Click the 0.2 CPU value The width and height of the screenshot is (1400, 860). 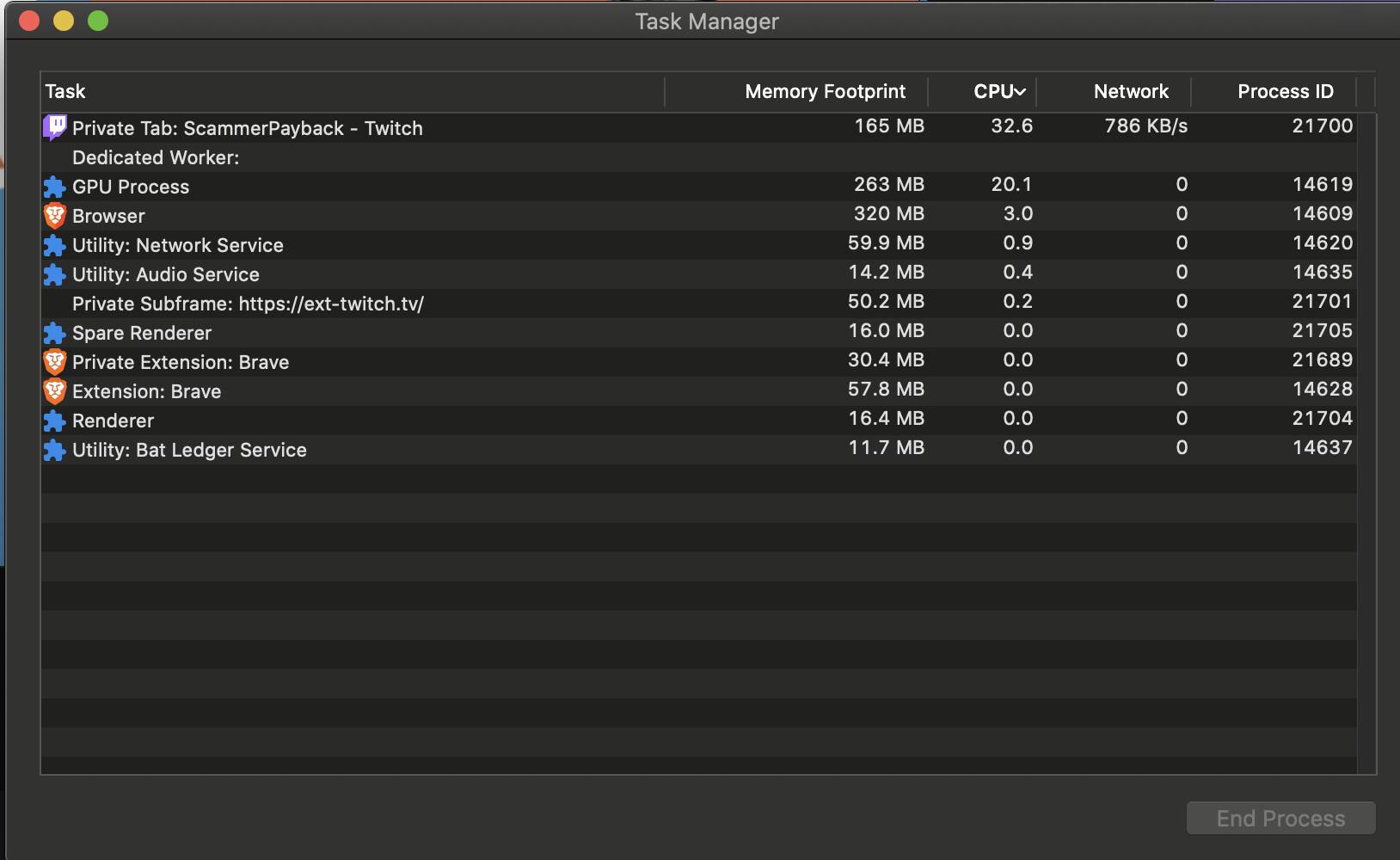click(1018, 301)
